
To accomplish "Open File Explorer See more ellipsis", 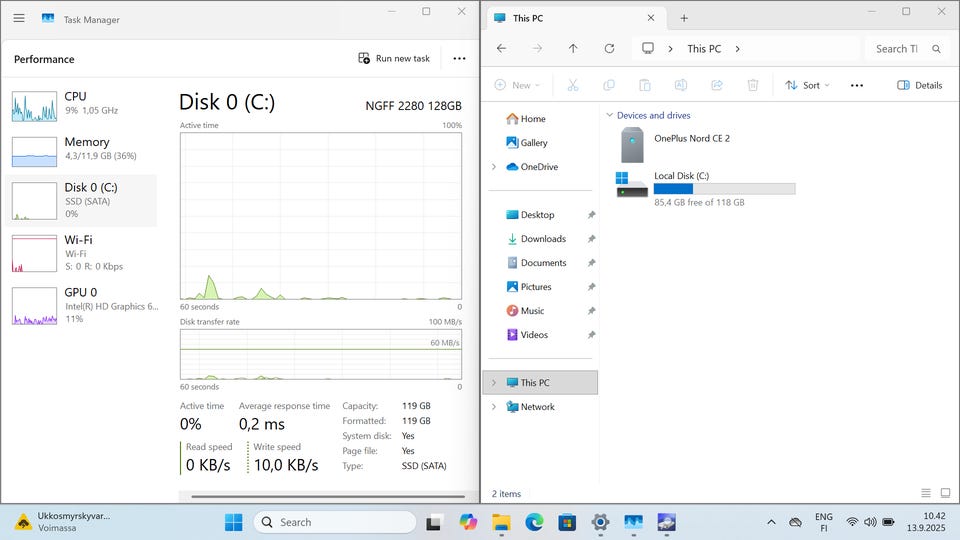I will pyautogui.click(x=857, y=85).
